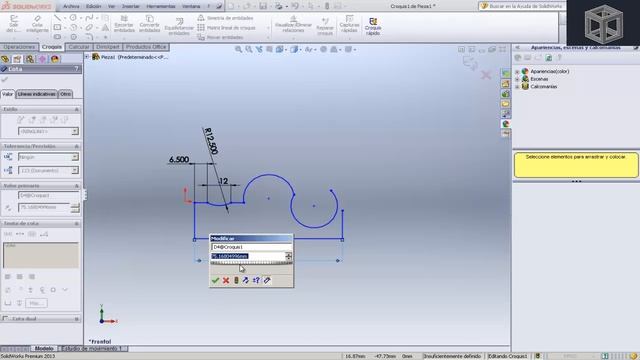Select the Circle sketch tool

point(73,18)
